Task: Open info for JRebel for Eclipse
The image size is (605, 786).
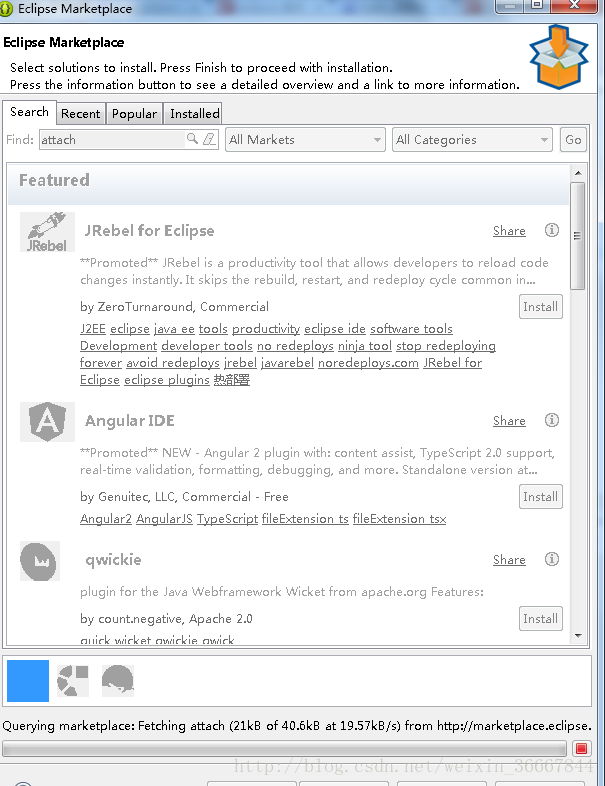Action: 551,230
